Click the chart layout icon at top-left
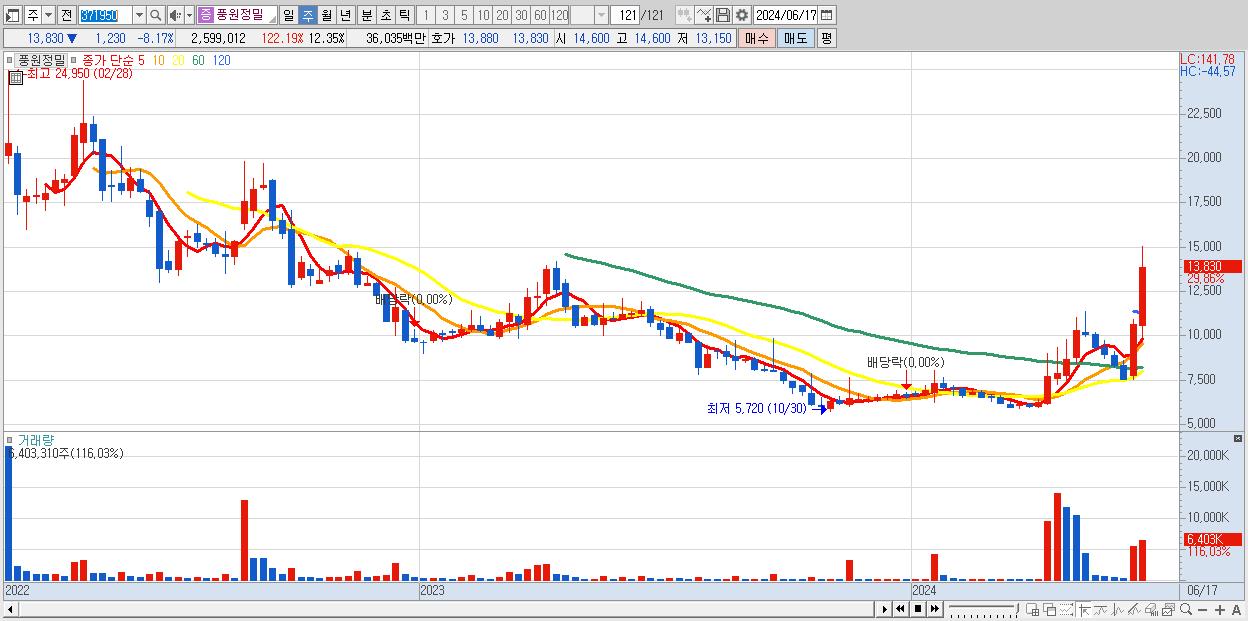1248x621 pixels. coord(13,16)
